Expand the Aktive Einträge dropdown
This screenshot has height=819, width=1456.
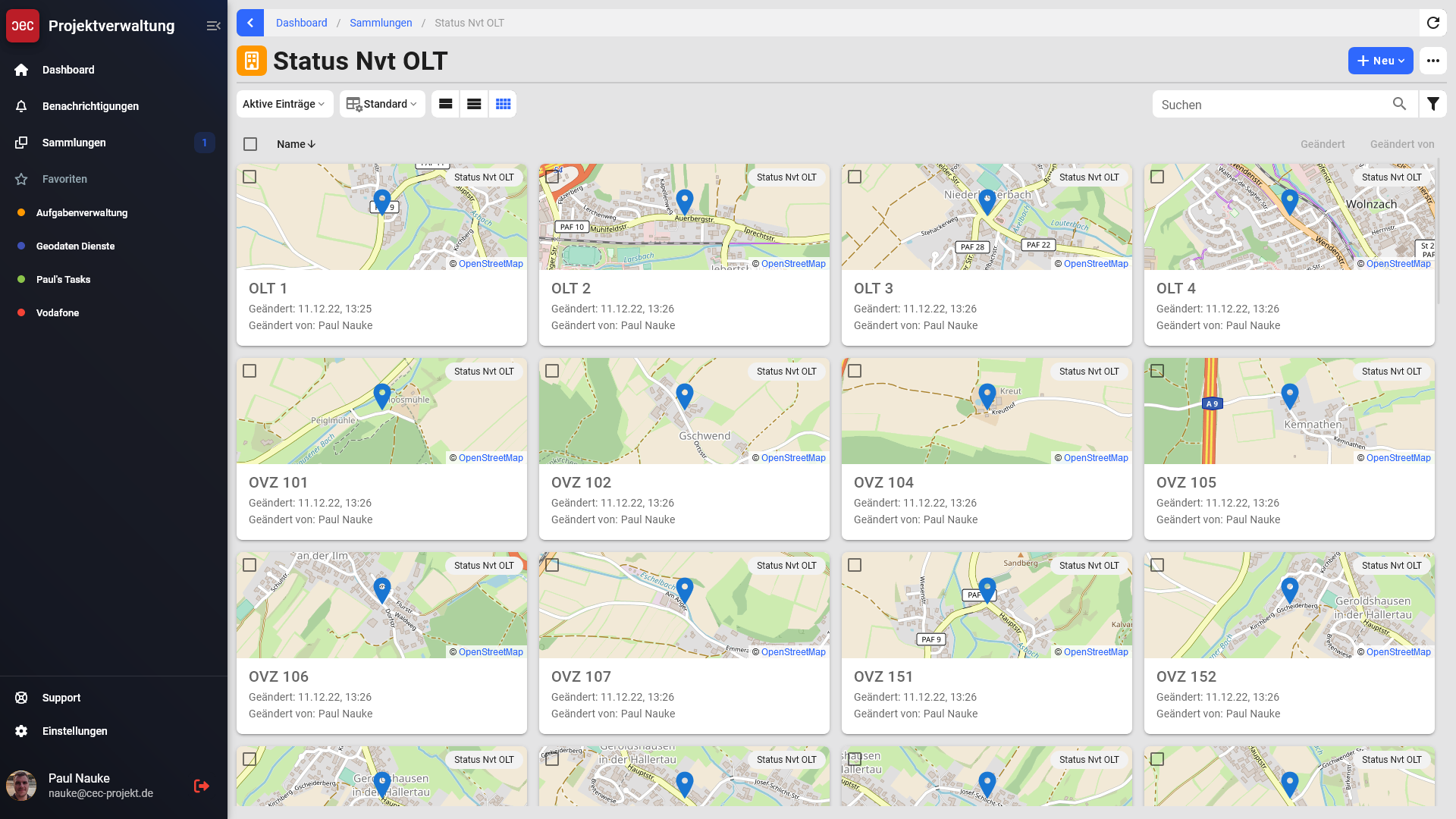(x=284, y=104)
